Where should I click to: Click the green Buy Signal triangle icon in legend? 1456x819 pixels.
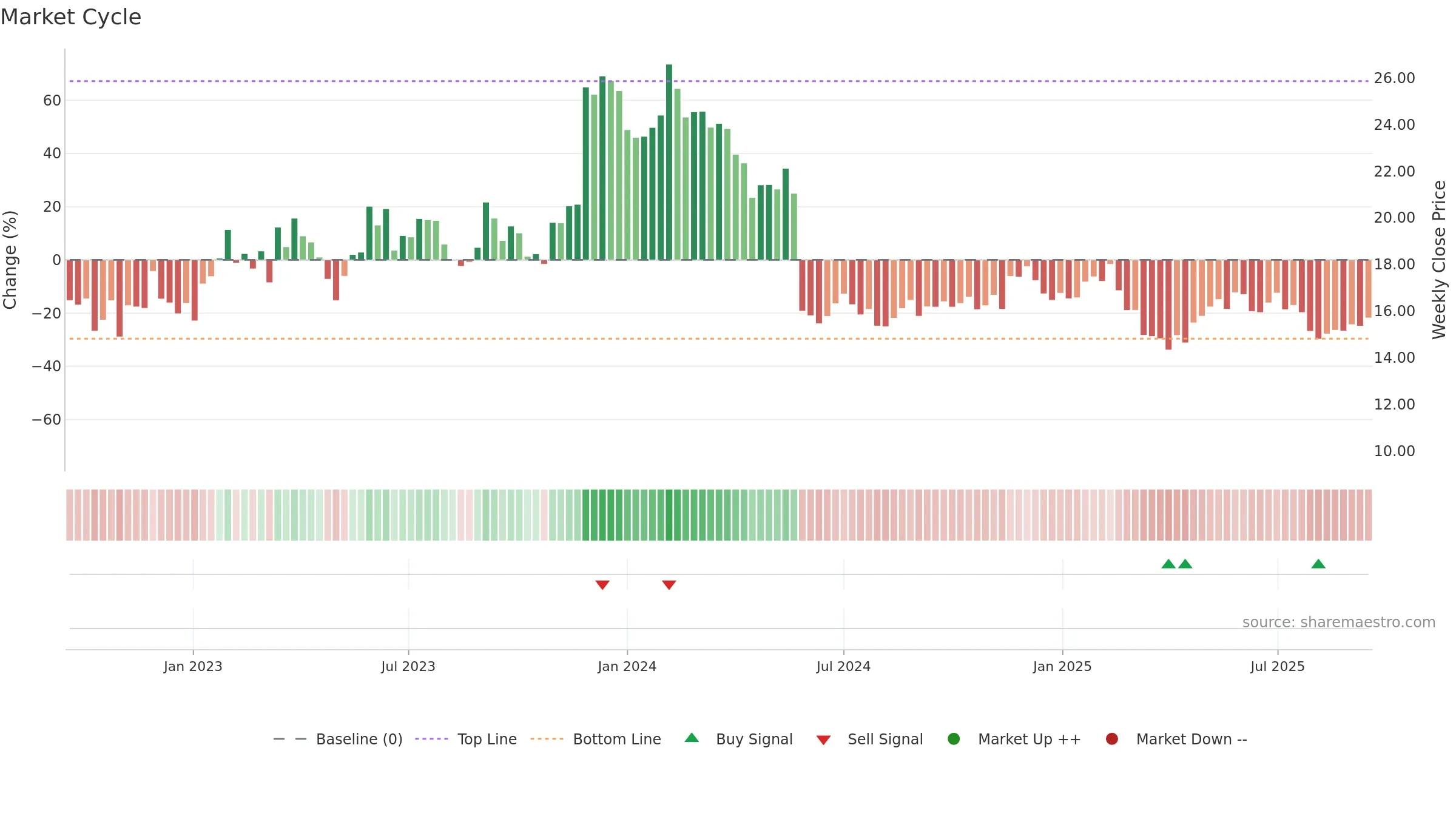(x=692, y=738)
